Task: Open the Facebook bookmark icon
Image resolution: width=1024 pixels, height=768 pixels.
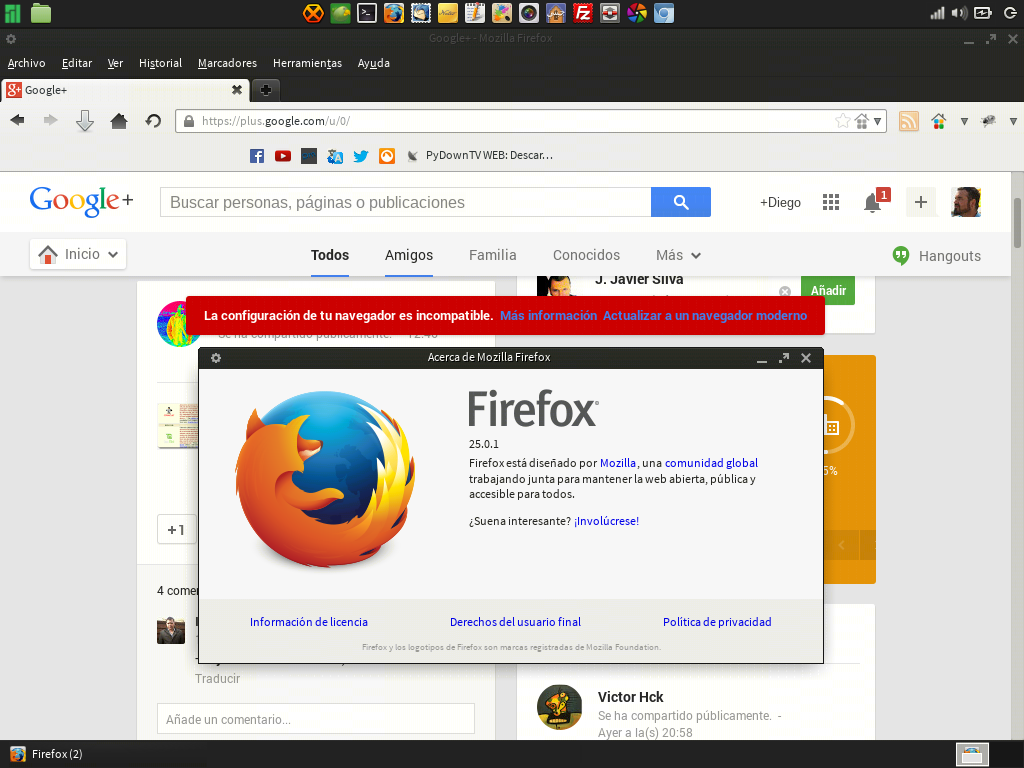Action: coord(257,156)
